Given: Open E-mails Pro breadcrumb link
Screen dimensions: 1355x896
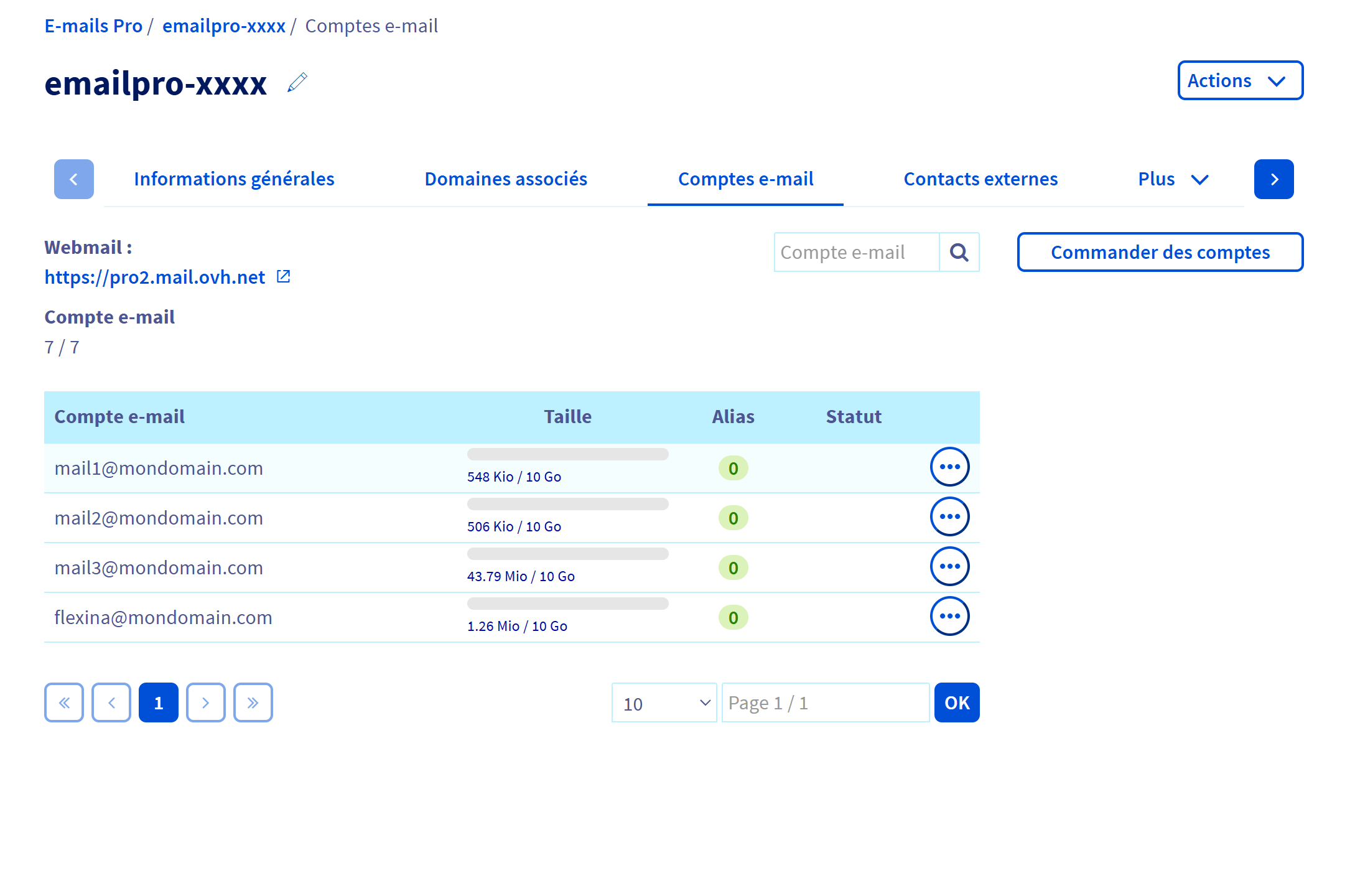Looking at the screenshot, I should pyautogui.click(x=93, y=26).
